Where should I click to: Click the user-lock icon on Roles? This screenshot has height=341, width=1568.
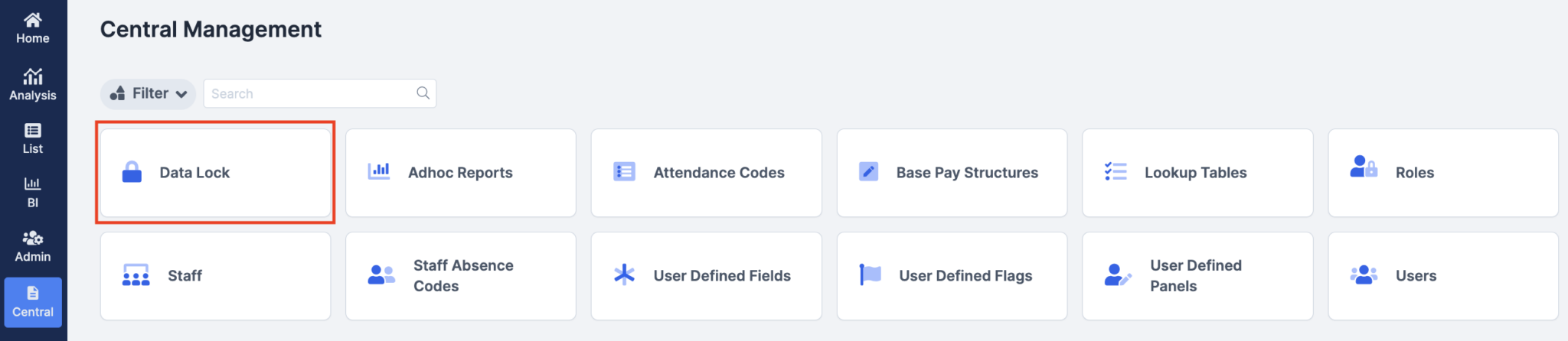coord(1364,167)
